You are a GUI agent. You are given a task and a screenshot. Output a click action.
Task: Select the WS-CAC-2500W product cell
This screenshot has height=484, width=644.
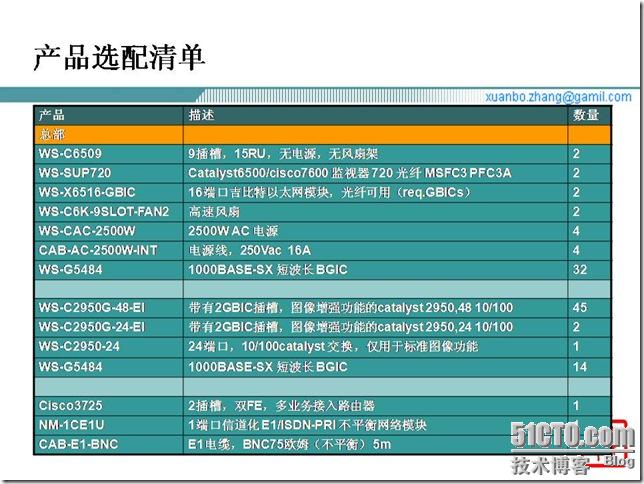108,231
